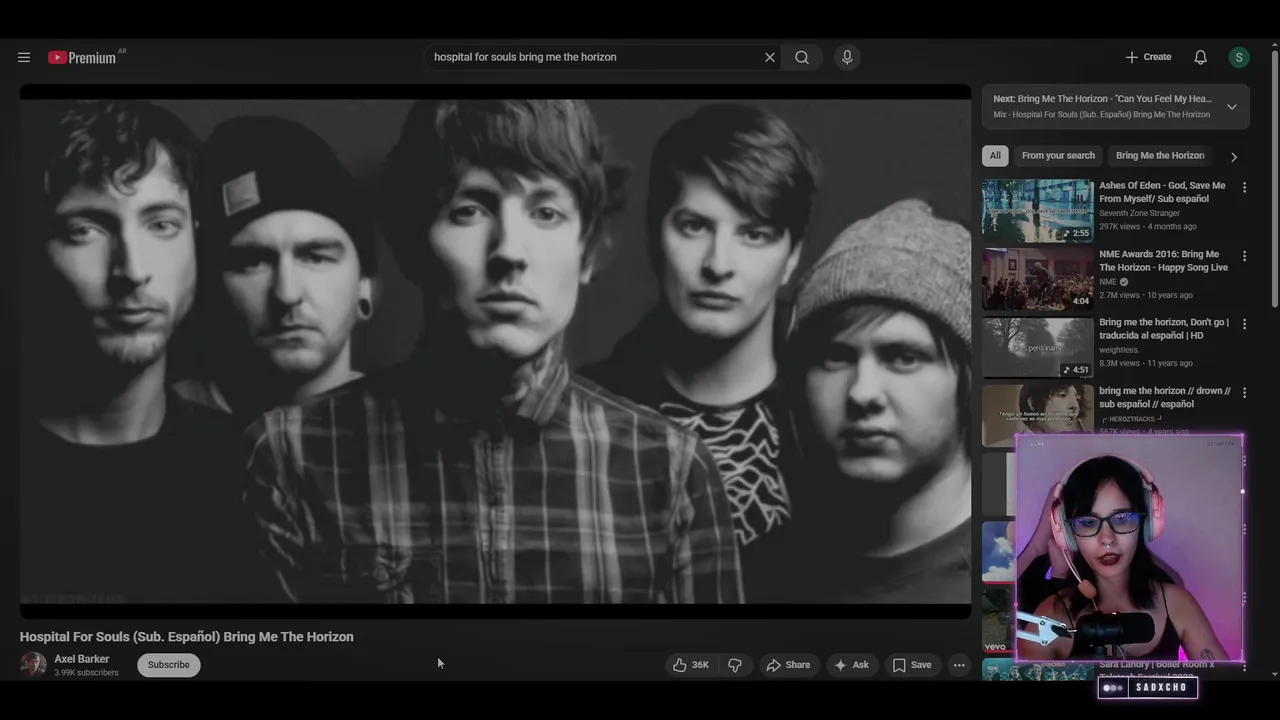
Task: Select the Bring Me the Horizon chip
Action: click(1160, 155)
